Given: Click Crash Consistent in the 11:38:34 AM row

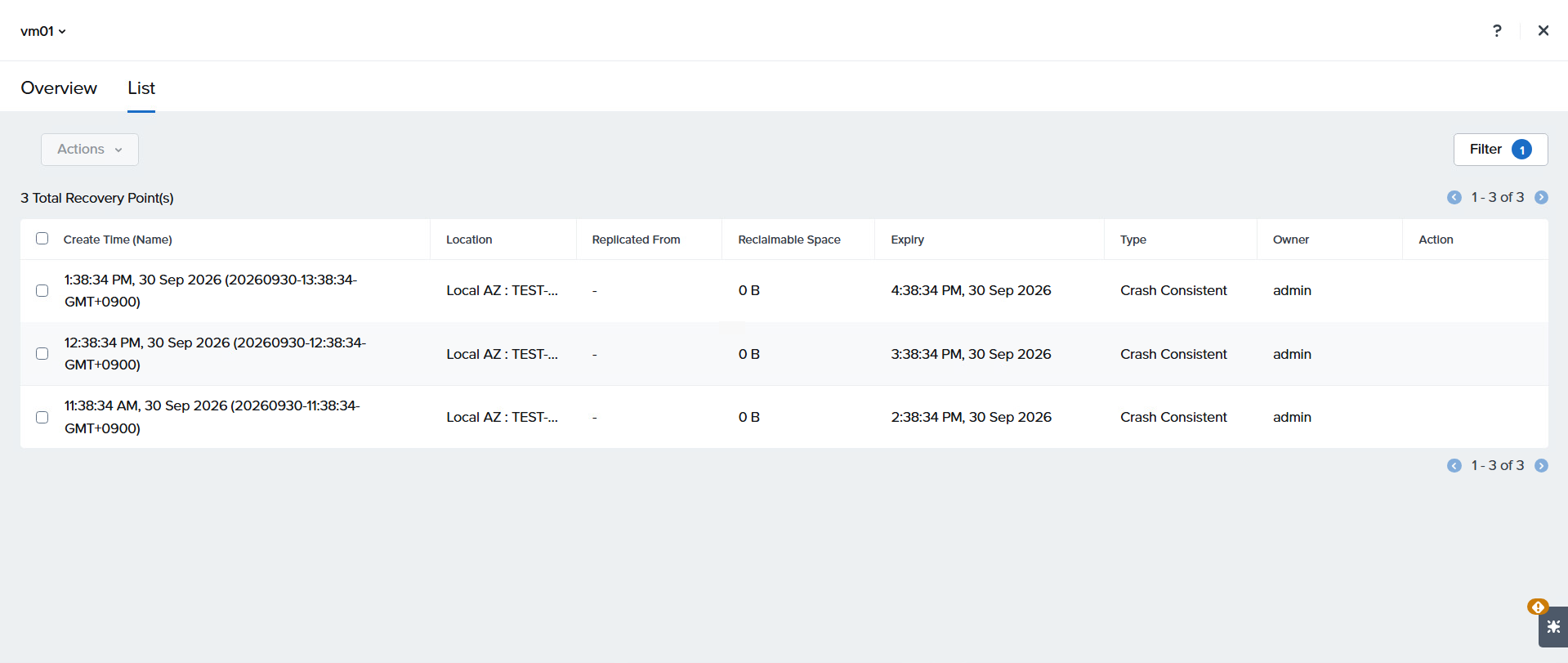Looking at the screenshot, I should click(x=1173, y=417).
